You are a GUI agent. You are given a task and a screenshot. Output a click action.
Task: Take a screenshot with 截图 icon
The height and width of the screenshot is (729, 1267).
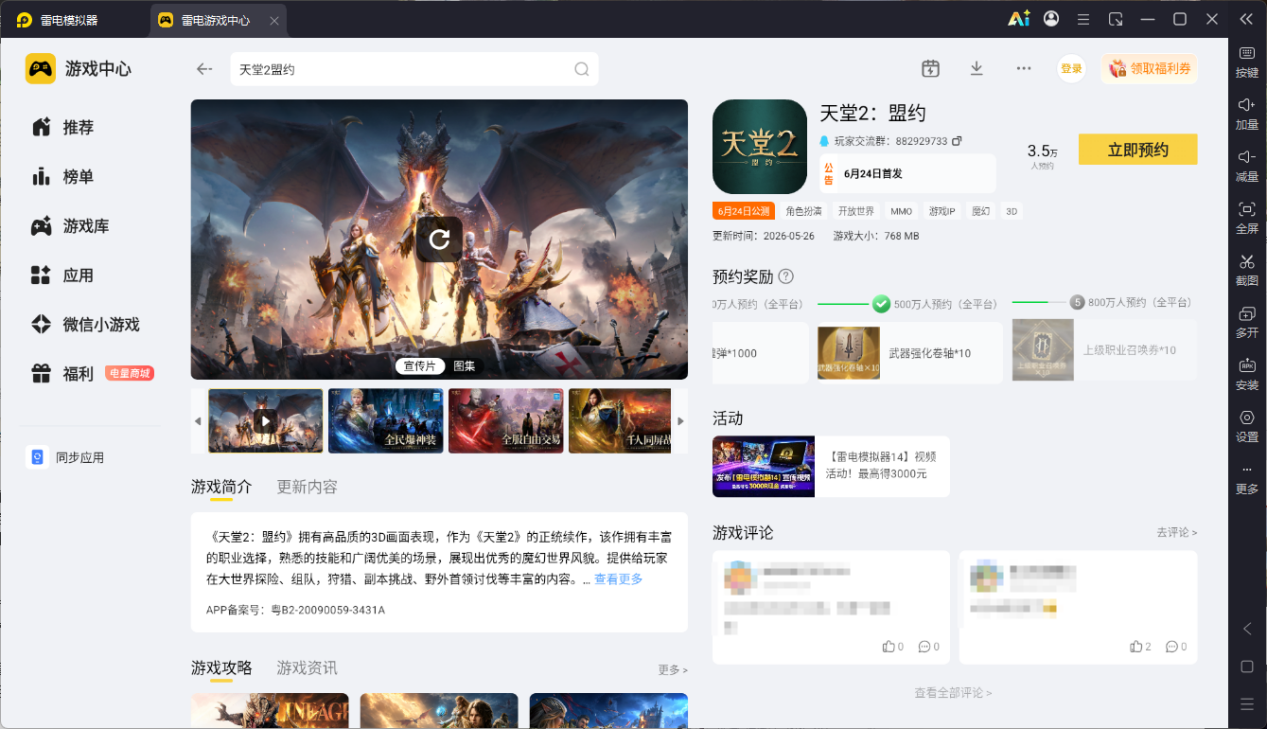pyautogui.click(x=1247, y=269)
